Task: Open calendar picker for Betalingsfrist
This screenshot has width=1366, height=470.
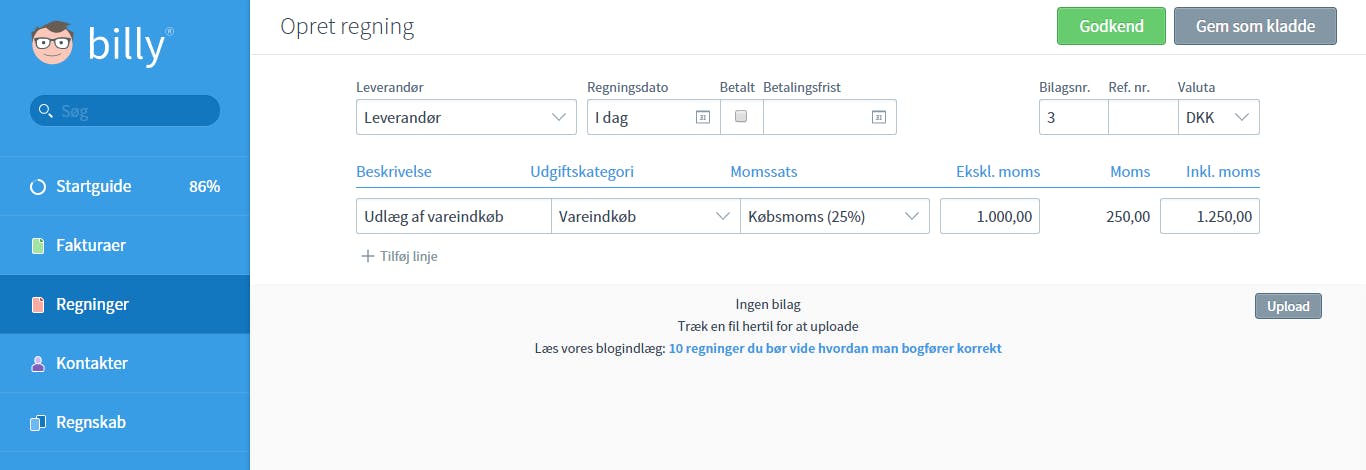Action: [879, 118]
